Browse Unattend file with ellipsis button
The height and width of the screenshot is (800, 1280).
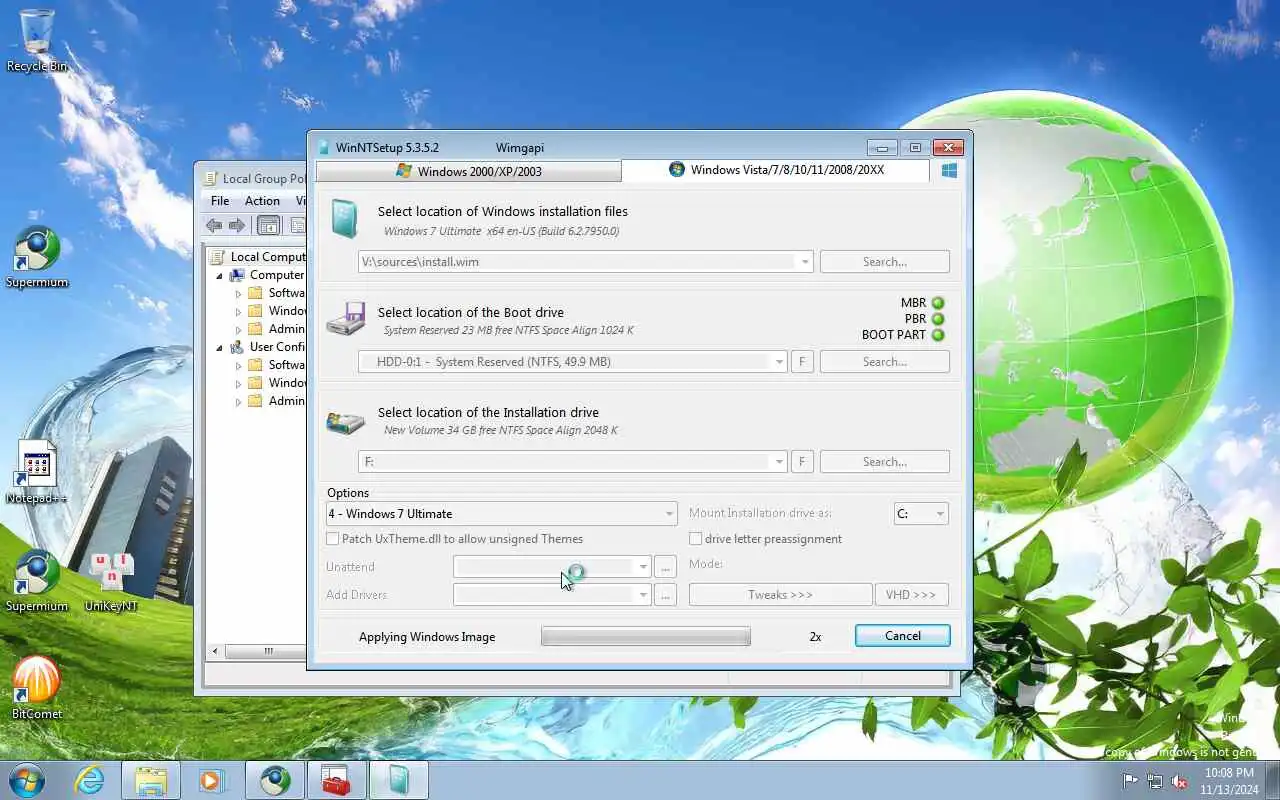tap(666, 567)
